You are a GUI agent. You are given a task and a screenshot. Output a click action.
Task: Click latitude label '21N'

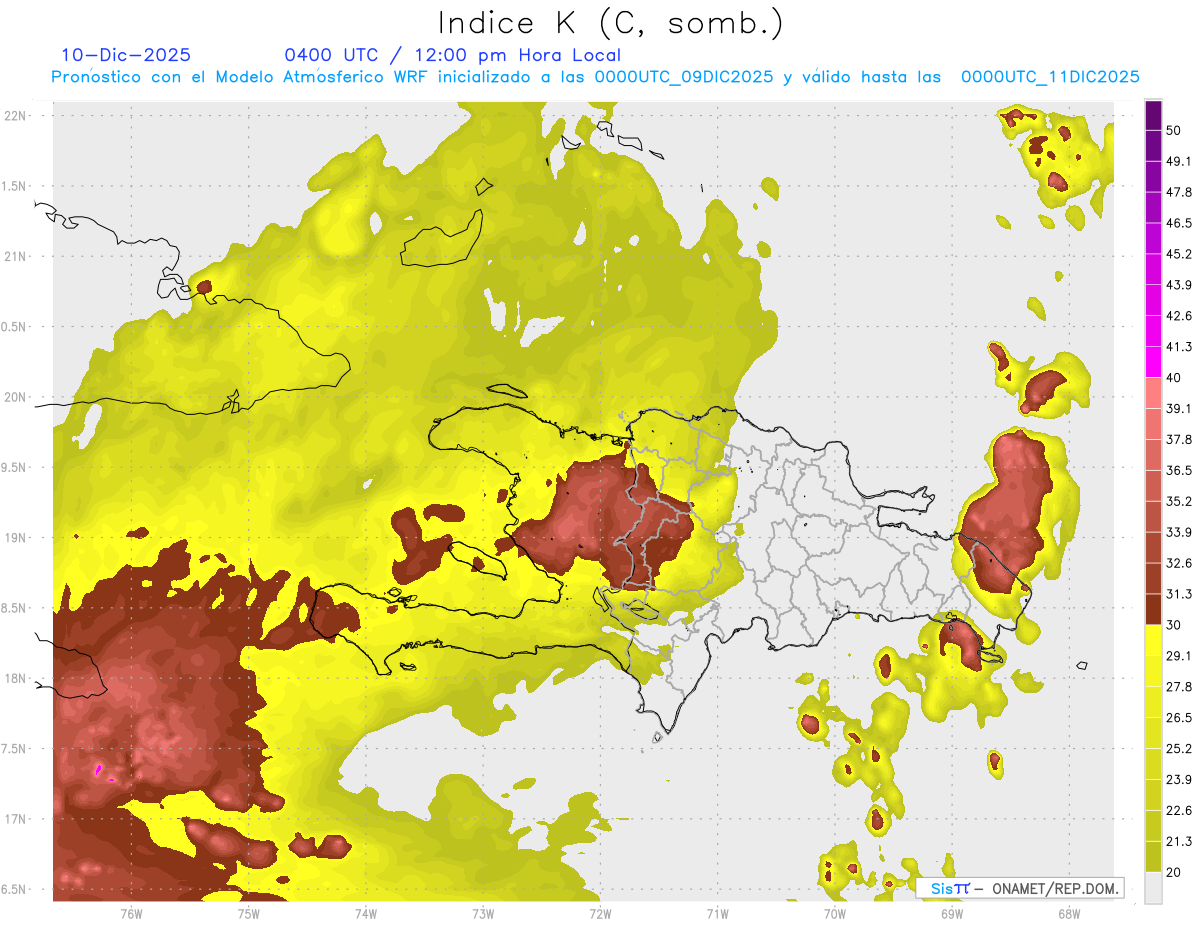click(16, 256)
